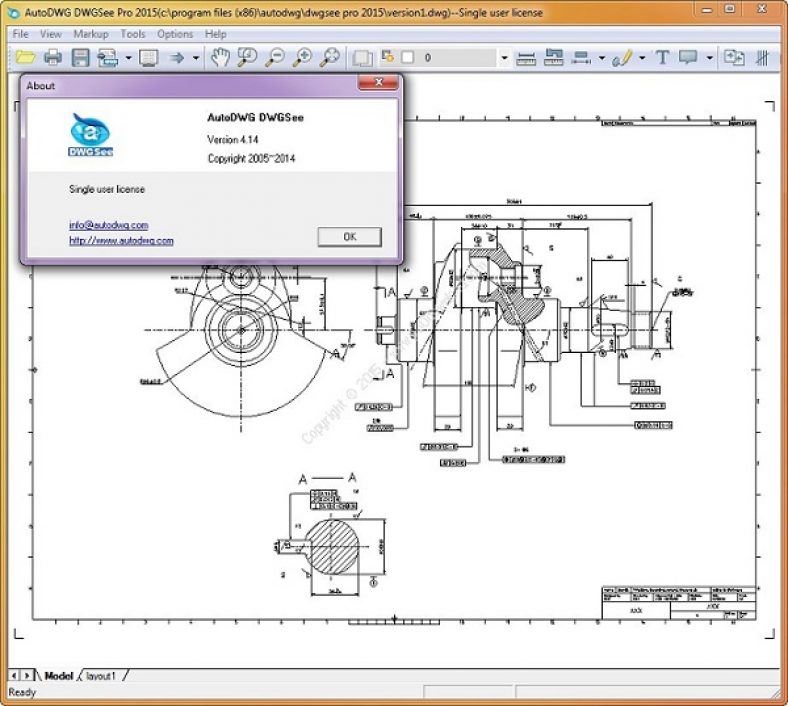788x706 pixels.
Task: Open the Help menu
Action: pyautogui.click(x=216, y=34)
